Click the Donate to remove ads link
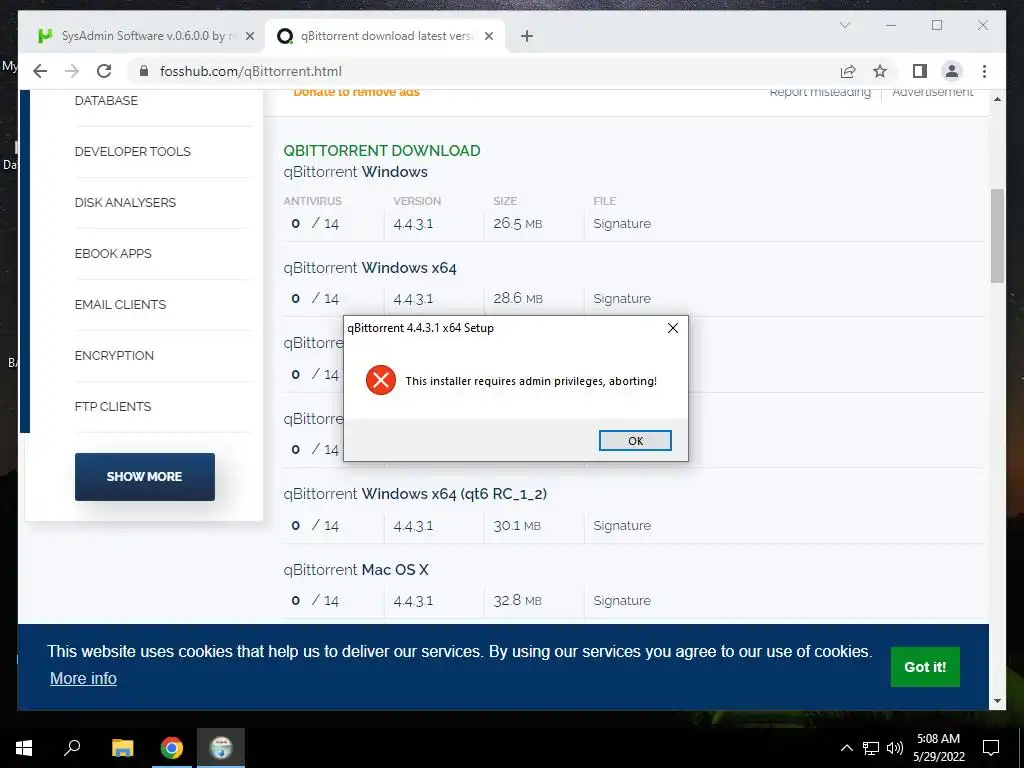Viewport: 1024px width, 768px height. click(357, 92)
